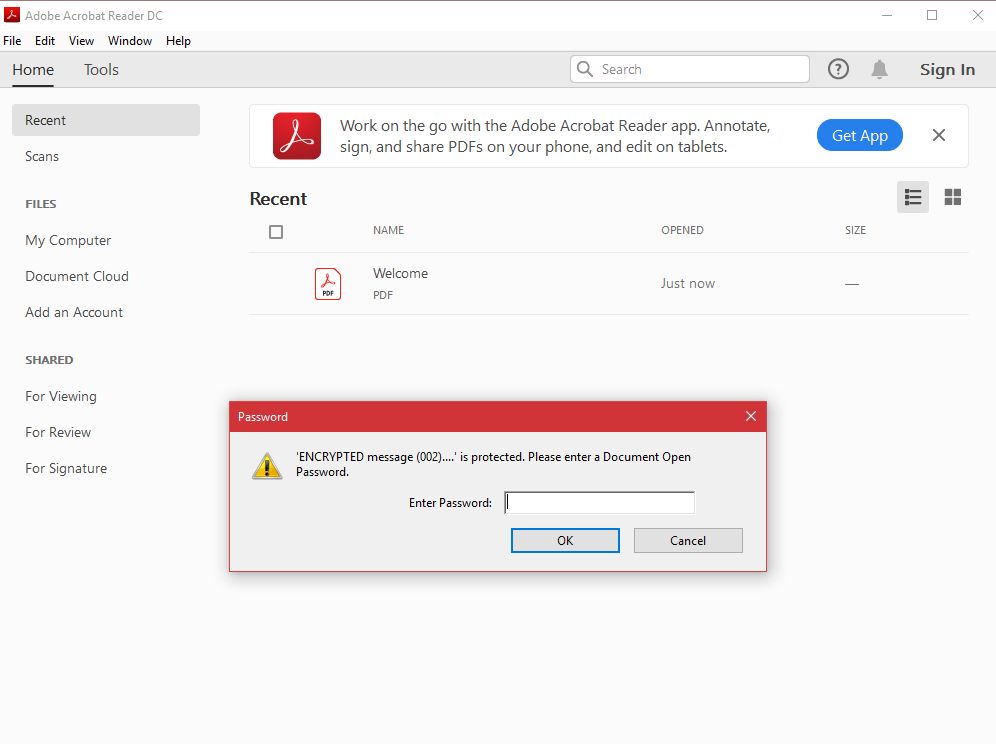Image resolution: width=996 pixels, height=744 pixels.
Task: Focus the Enter Password field
Action: point(599,503)
